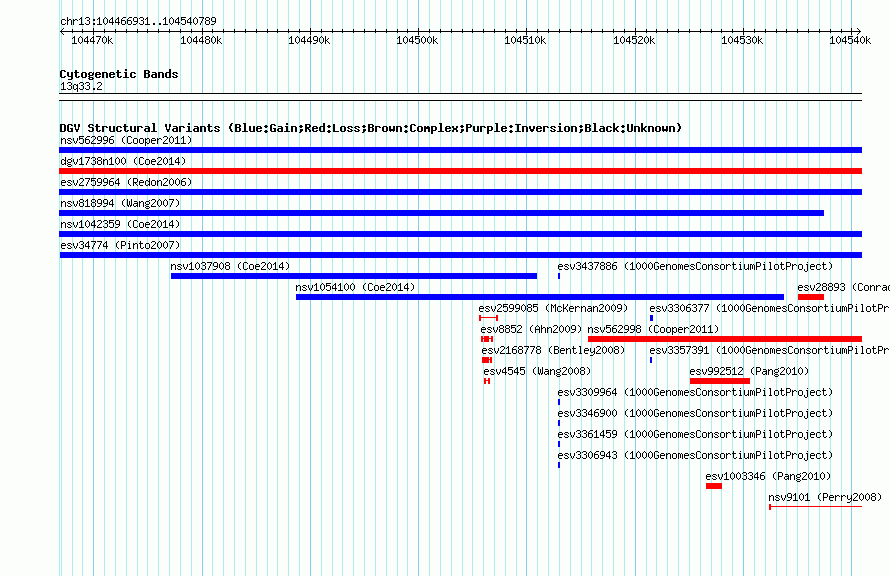Click the esv2168778 (Bentley2008) label

tap(553, 350)
